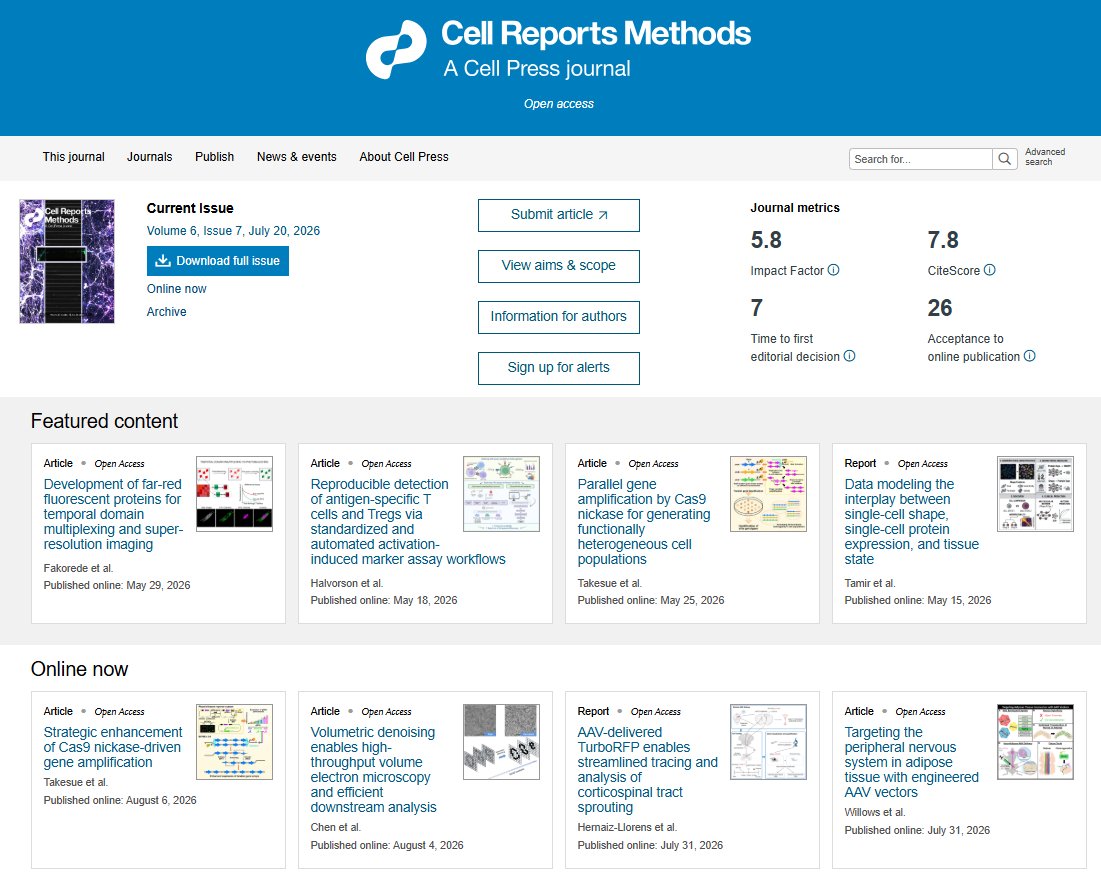Screen dimensions: 1101x874
Task: Open Advanced search link
Action: tap(1045, 157)
